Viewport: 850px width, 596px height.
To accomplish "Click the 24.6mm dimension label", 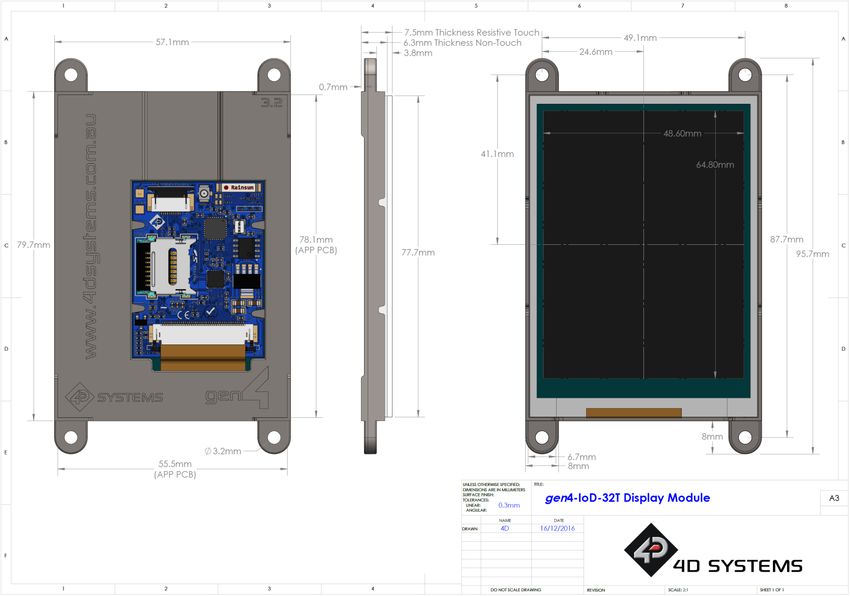I will [596, 52].
